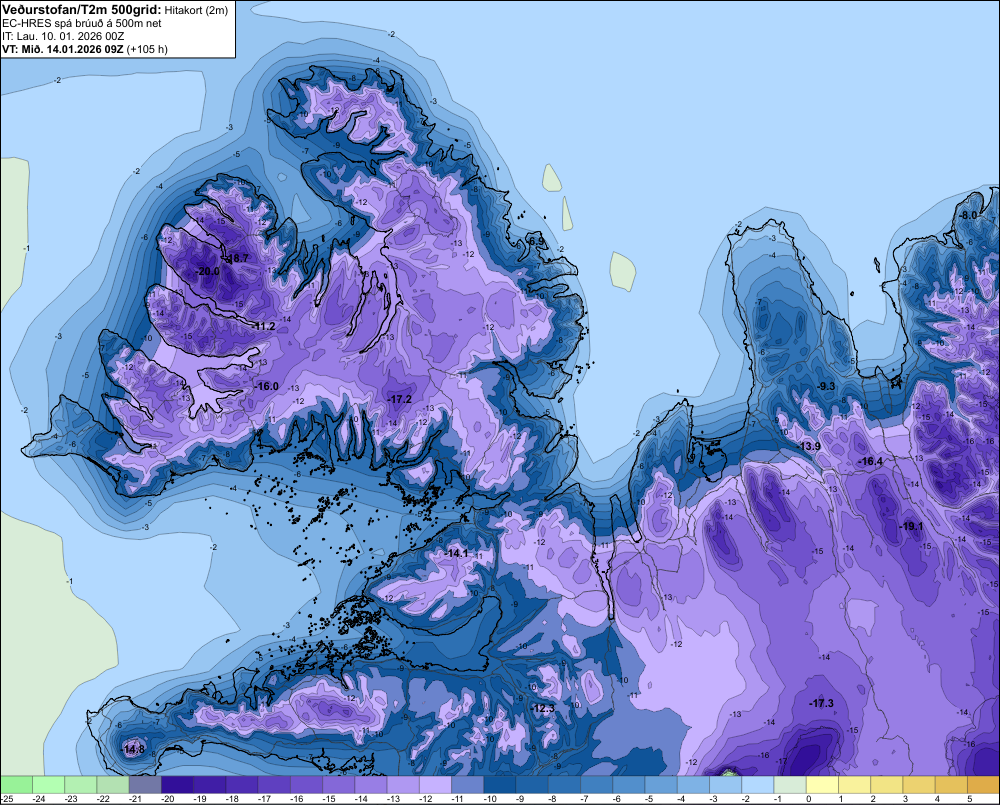Click the bold -17.2 temperature value
Image resolution: width=1000 pixels, height=805 pixels.
400,399
